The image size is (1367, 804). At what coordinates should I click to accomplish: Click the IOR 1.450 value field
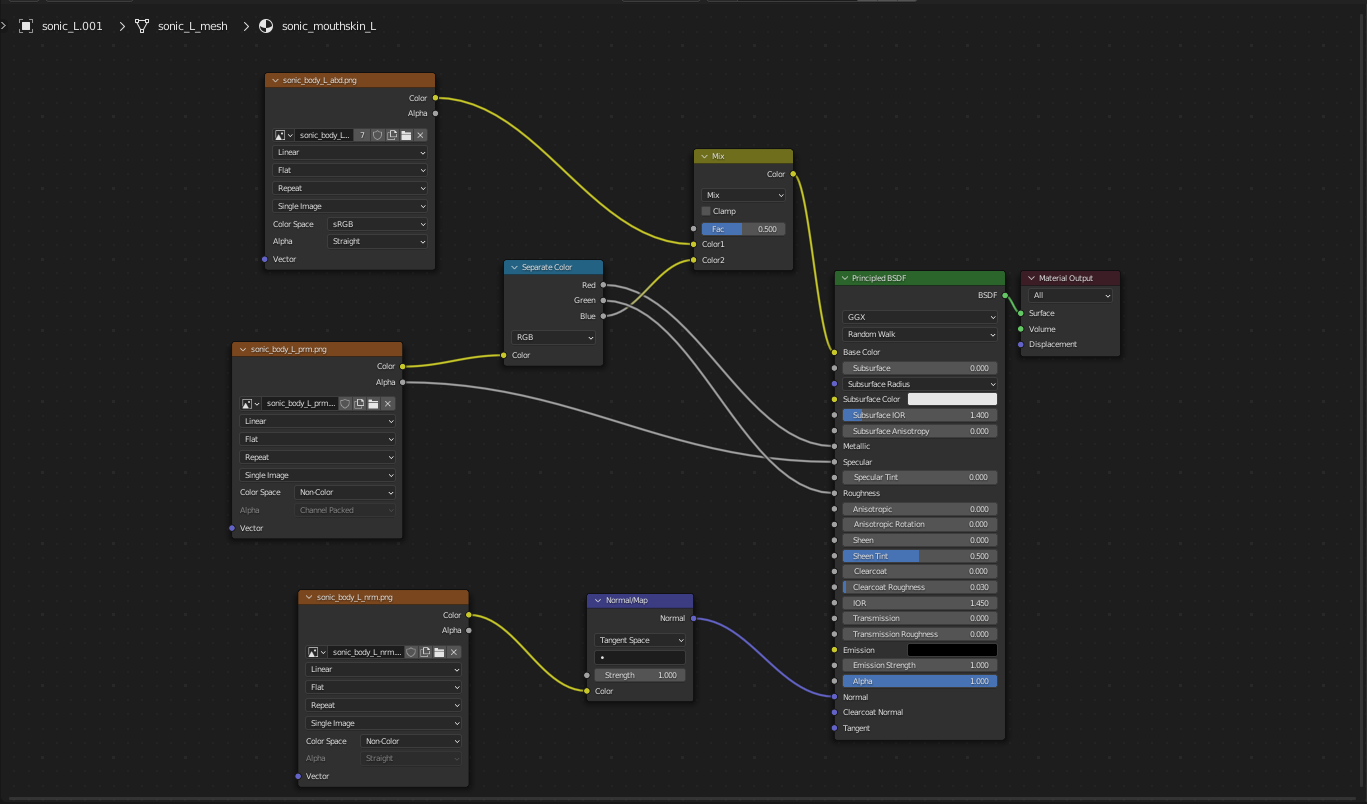click(920, 603)
